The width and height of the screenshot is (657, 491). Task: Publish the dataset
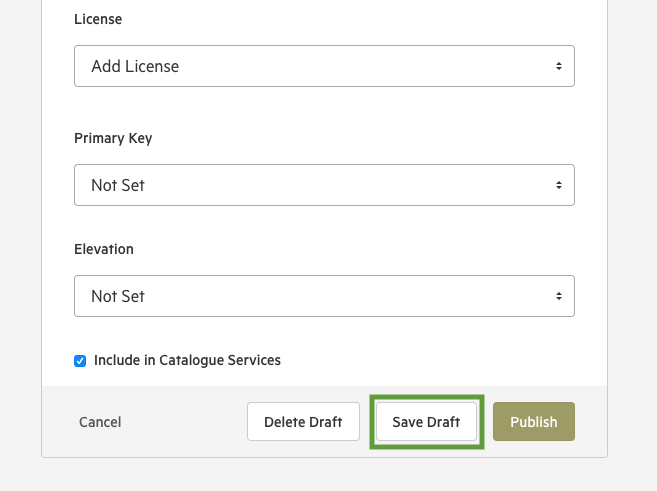(x=534, y=422)
